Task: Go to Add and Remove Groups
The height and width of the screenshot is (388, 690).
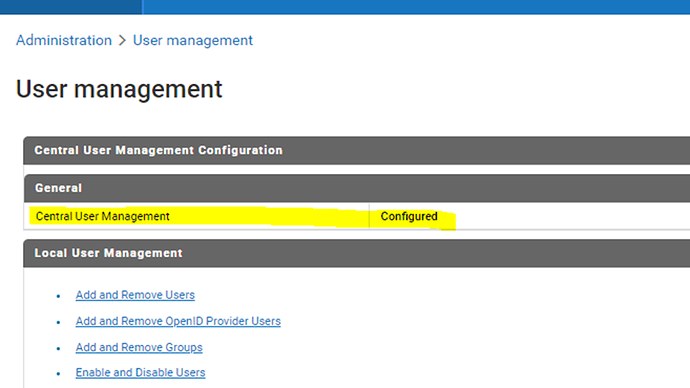Action: click(139, 348)
